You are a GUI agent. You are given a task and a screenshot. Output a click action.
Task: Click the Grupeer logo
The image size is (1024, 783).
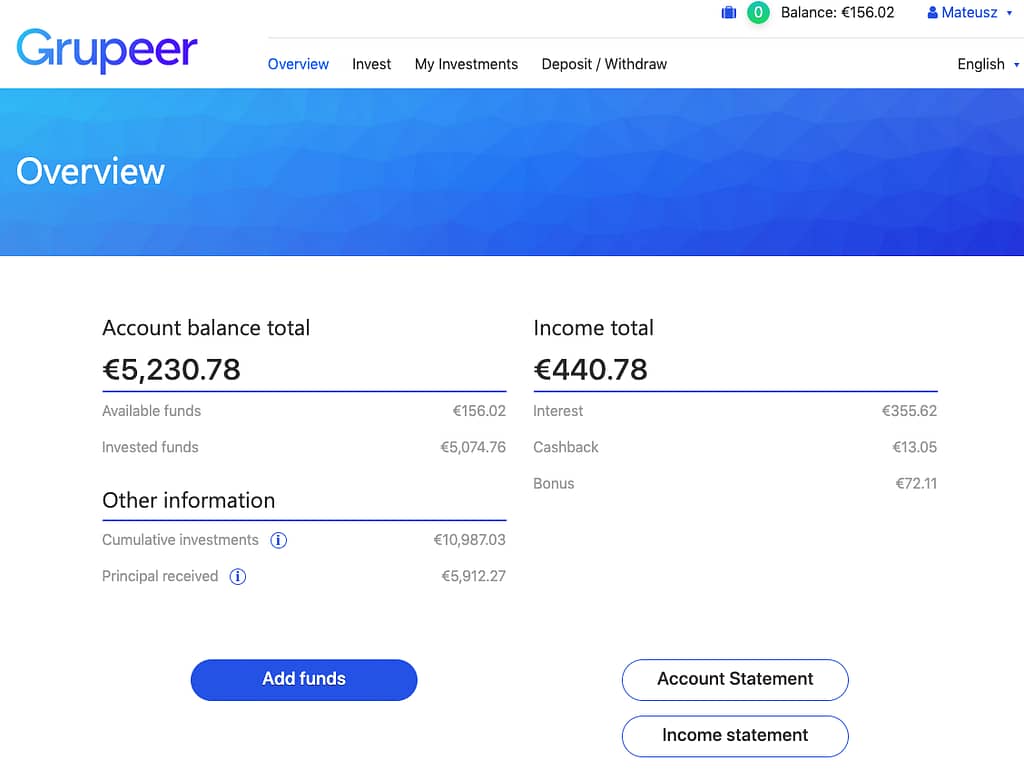pos(107,50)
